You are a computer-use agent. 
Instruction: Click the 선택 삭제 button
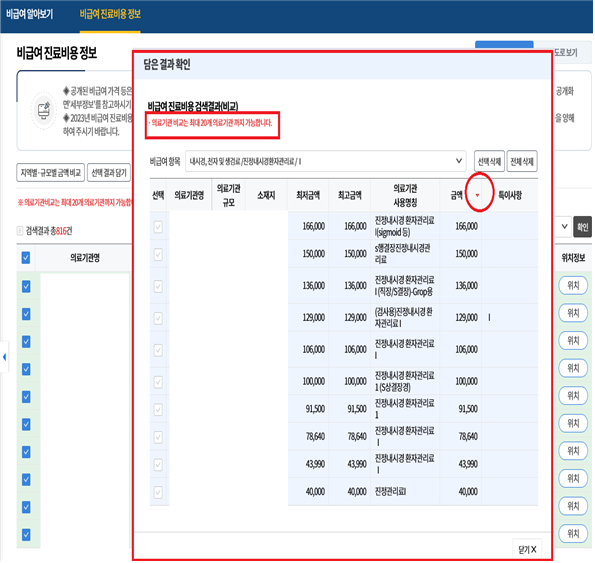(489, 162)
